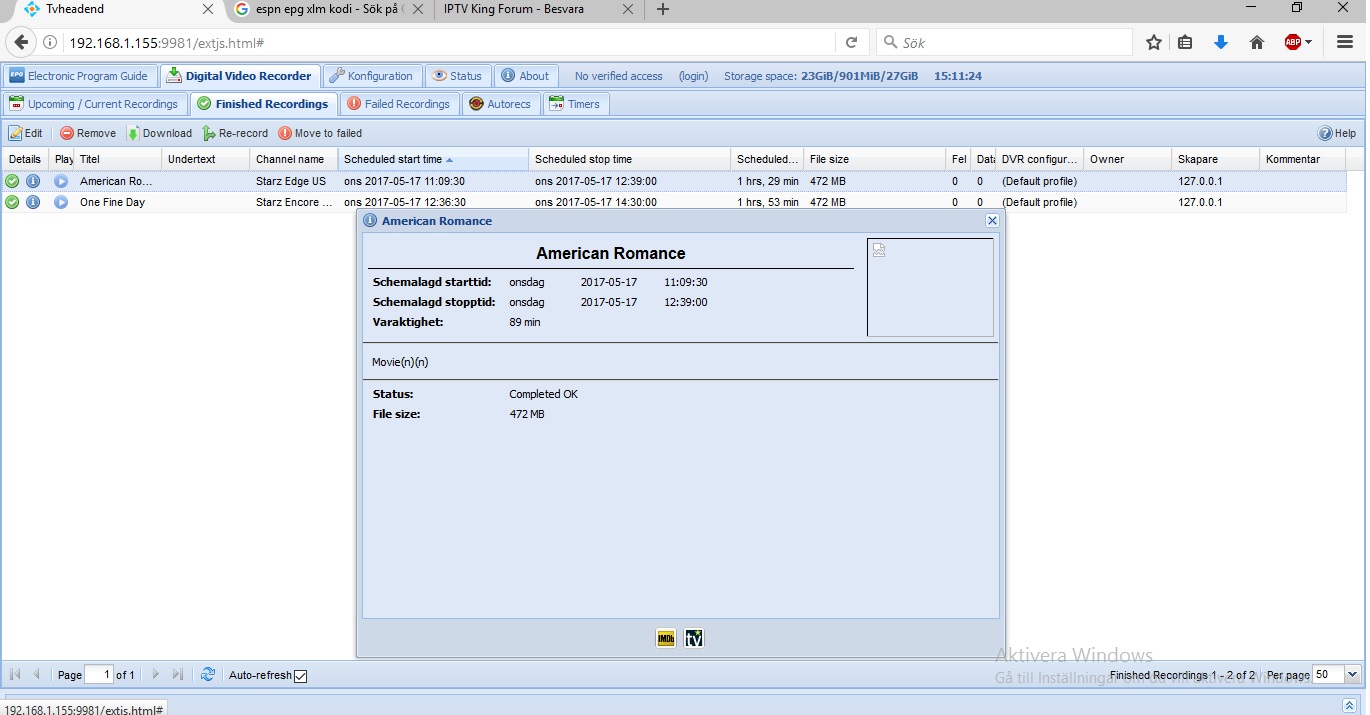Click the IMDb icon in the dialog

666,638
